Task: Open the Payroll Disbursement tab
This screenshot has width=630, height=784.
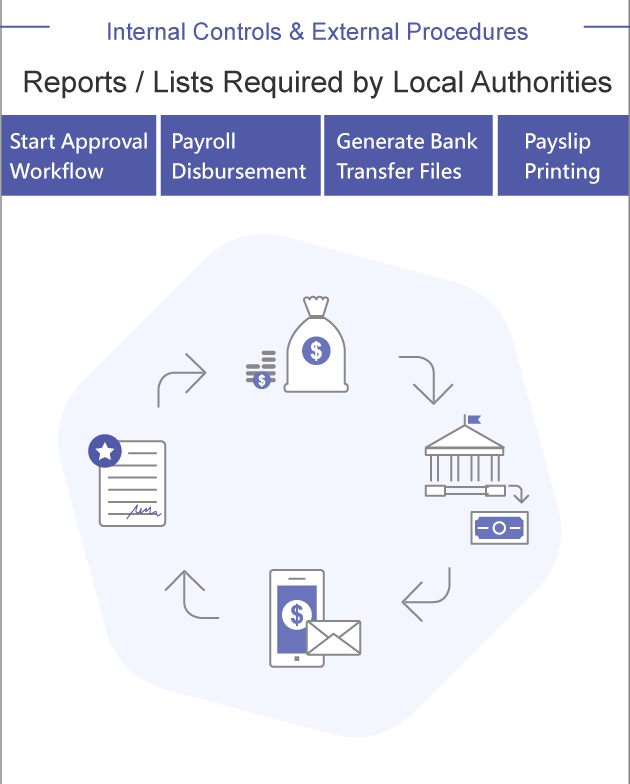Action: tap(239, 156)
